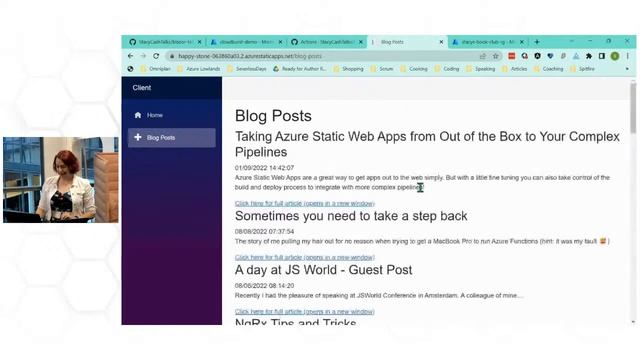This screenshot has width=640, height=360.
Task: Open the Scrum bookmark folder
Action: pos(382,69)
